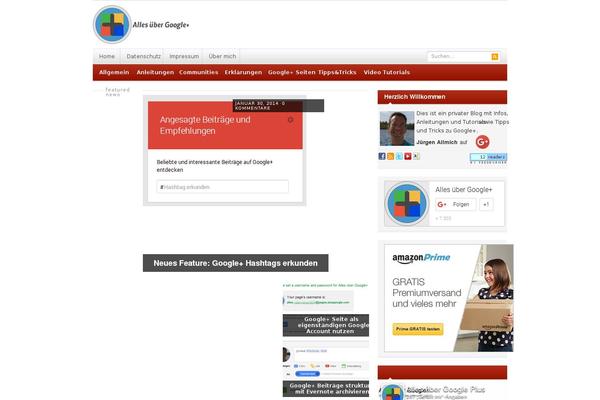Select the Allgemein category
This screenshot has height=400, width=600.
coord(114,72)
